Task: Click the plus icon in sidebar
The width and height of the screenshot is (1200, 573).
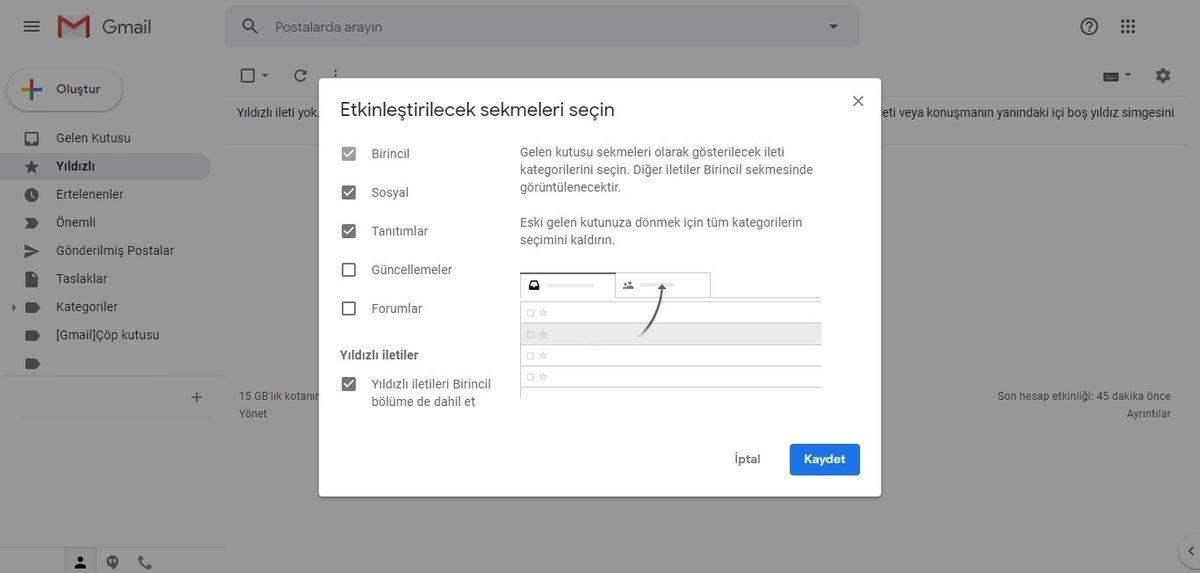Action: 196,397
